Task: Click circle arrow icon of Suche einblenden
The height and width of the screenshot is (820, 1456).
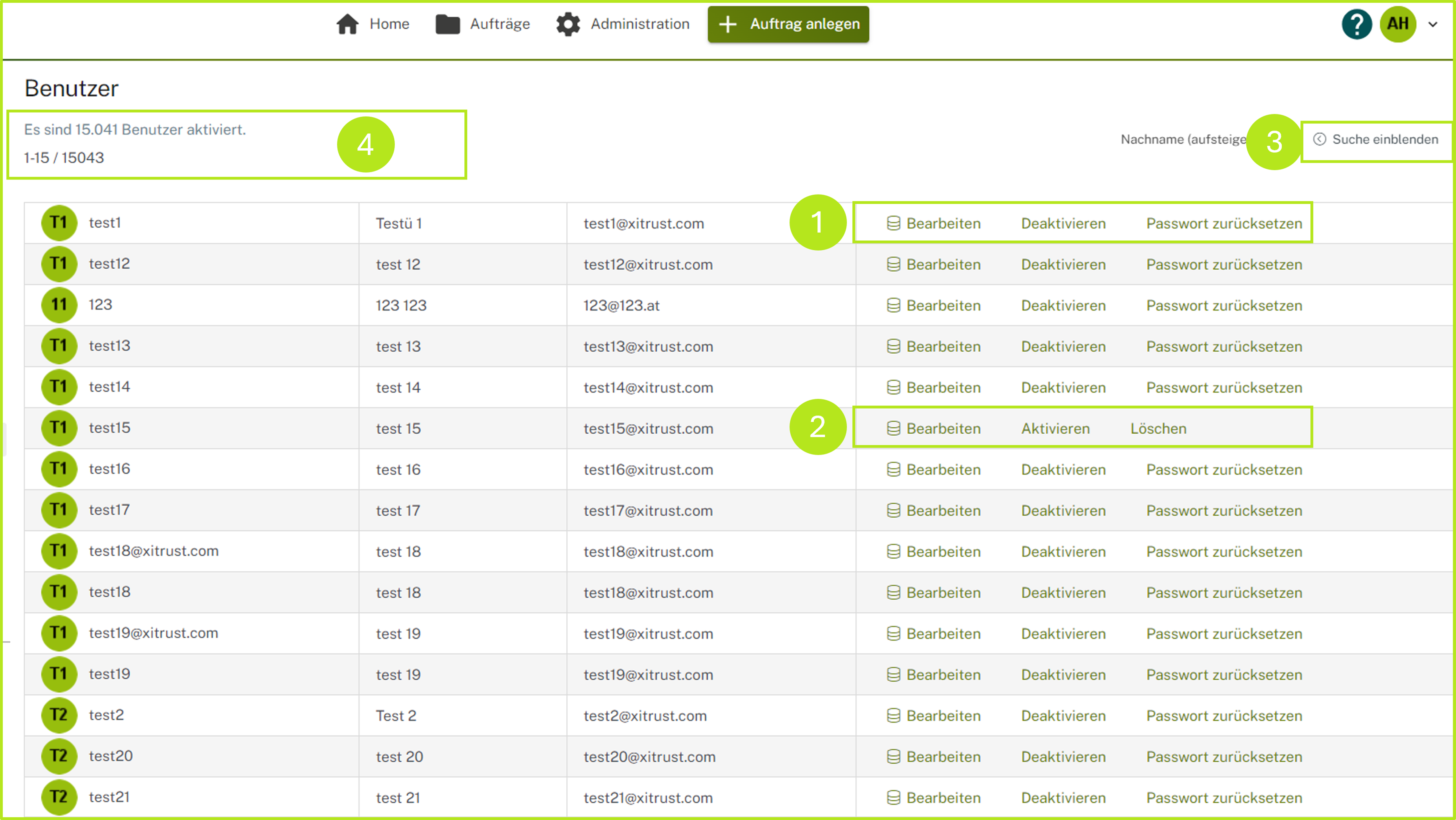Action: coord(1319,139)
